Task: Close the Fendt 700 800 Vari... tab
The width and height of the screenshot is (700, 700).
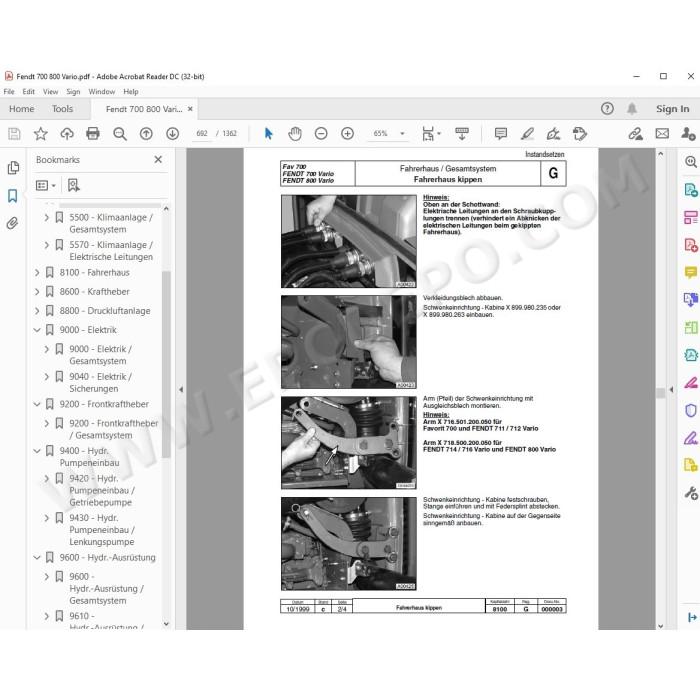Action: [190, 108]
